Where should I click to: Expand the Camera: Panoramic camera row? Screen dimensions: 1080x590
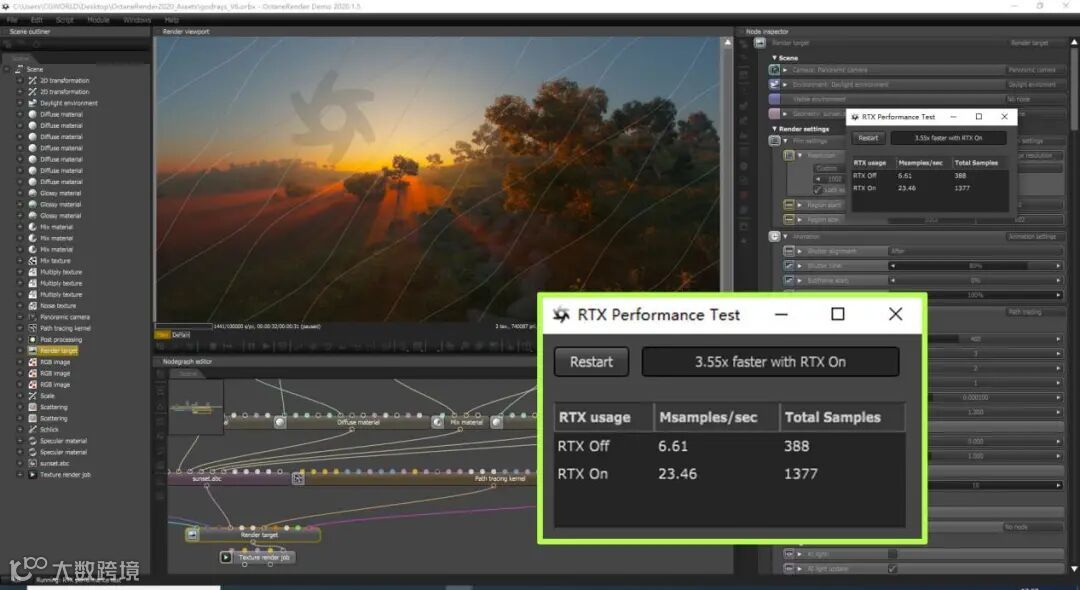[785, 70]
